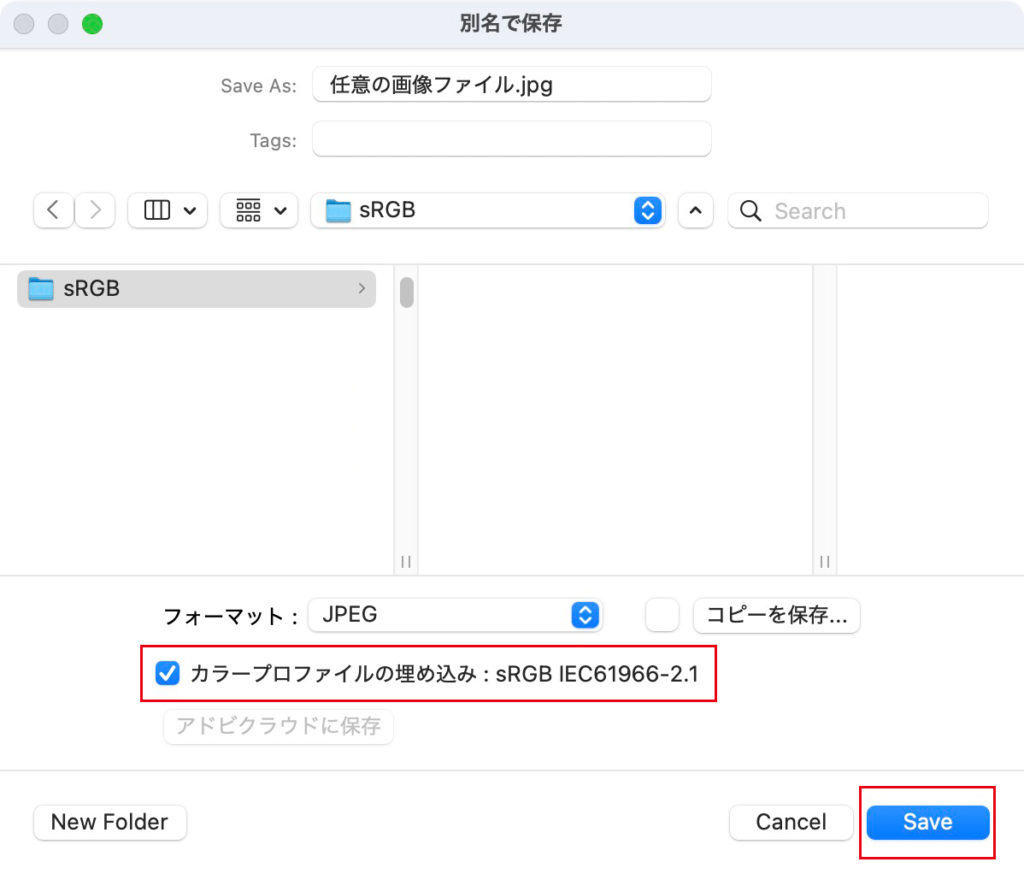Viewport: 1024px width, 874px height.
Task: Click the forward navigation arrow
Action: (95, 211)
